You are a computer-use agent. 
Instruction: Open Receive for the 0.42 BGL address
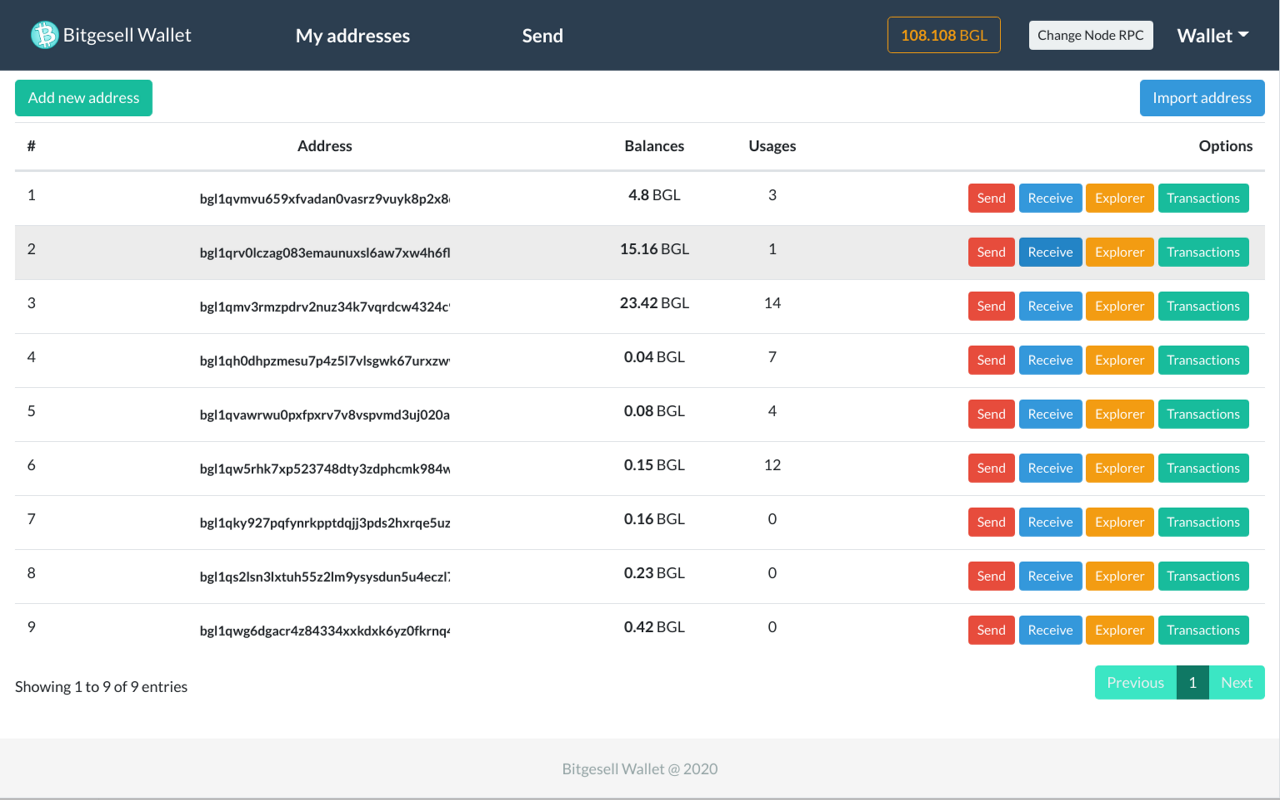click(x=1050, y=630)
